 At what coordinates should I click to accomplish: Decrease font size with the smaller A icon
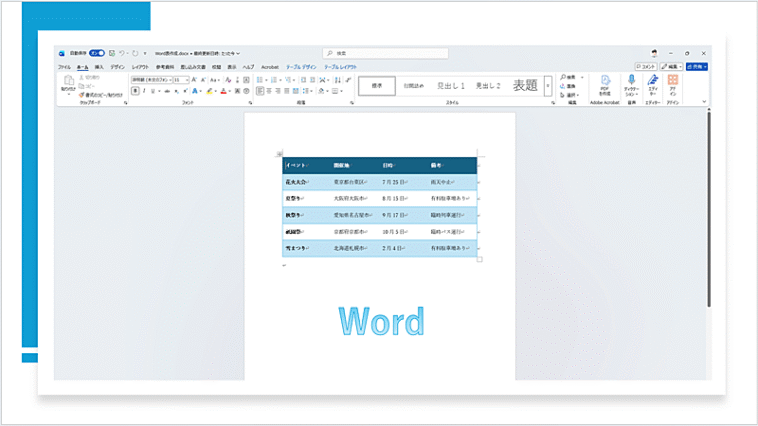(203, 80)
